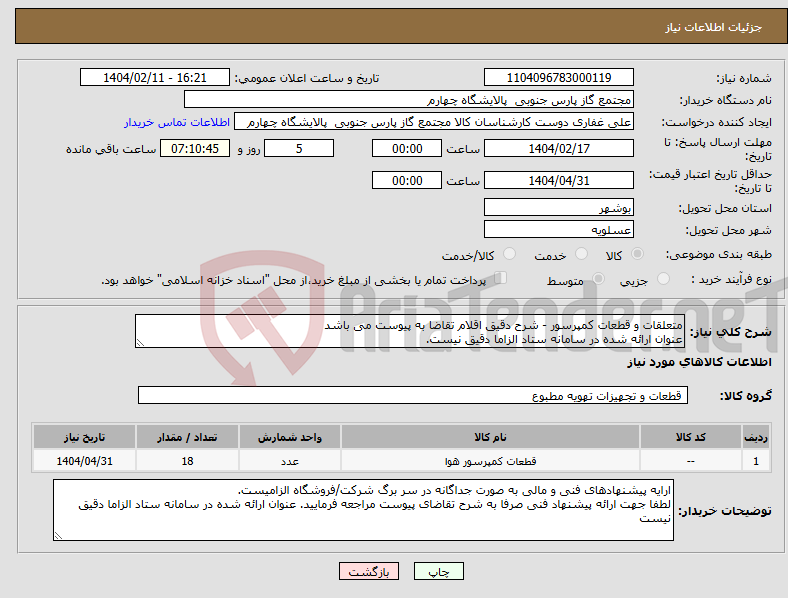
Task: Click the جزئیات اطلاعات نیاز header title
Action: pos(713,27)
